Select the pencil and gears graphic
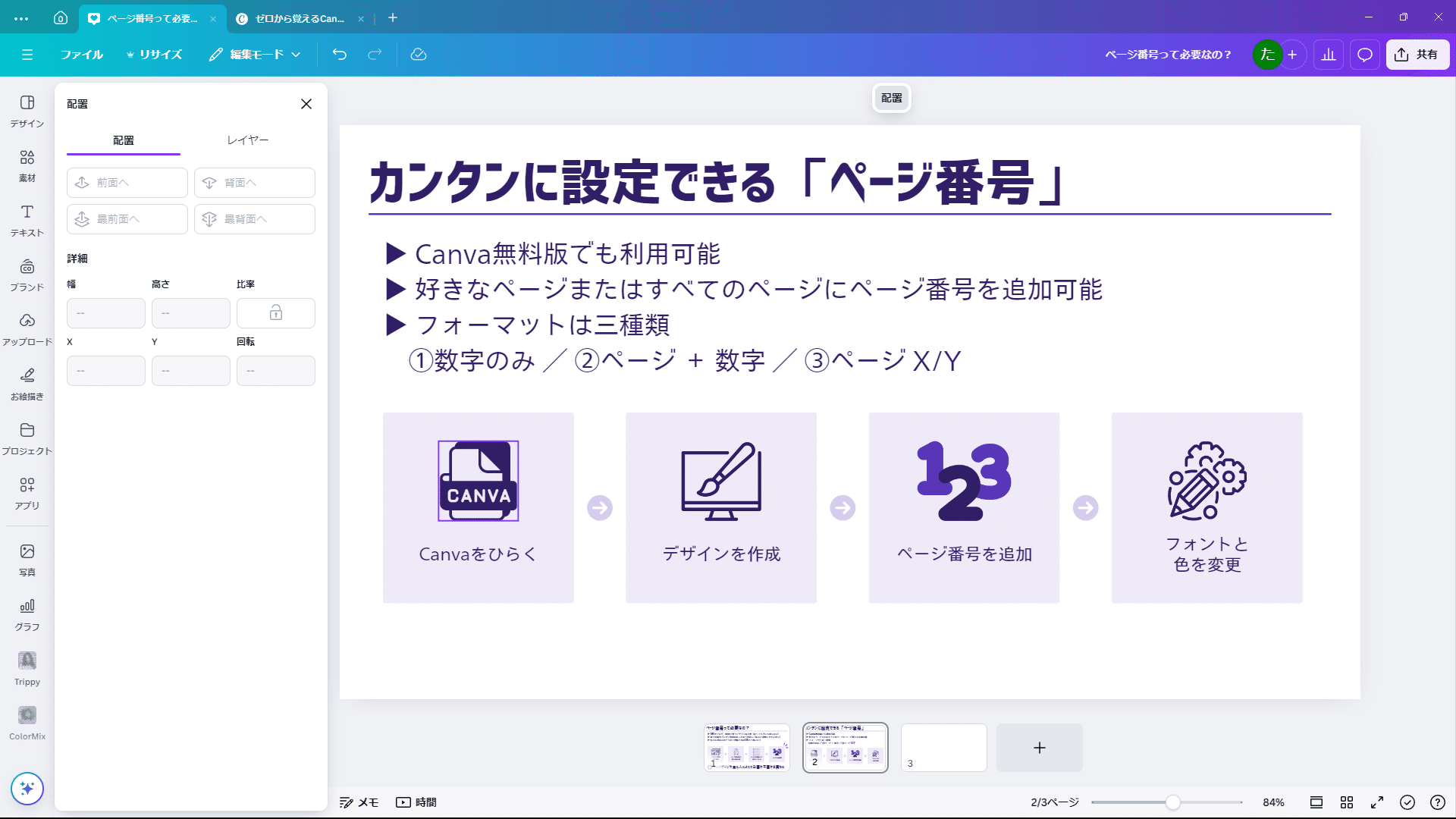 tap(1207, 481)
